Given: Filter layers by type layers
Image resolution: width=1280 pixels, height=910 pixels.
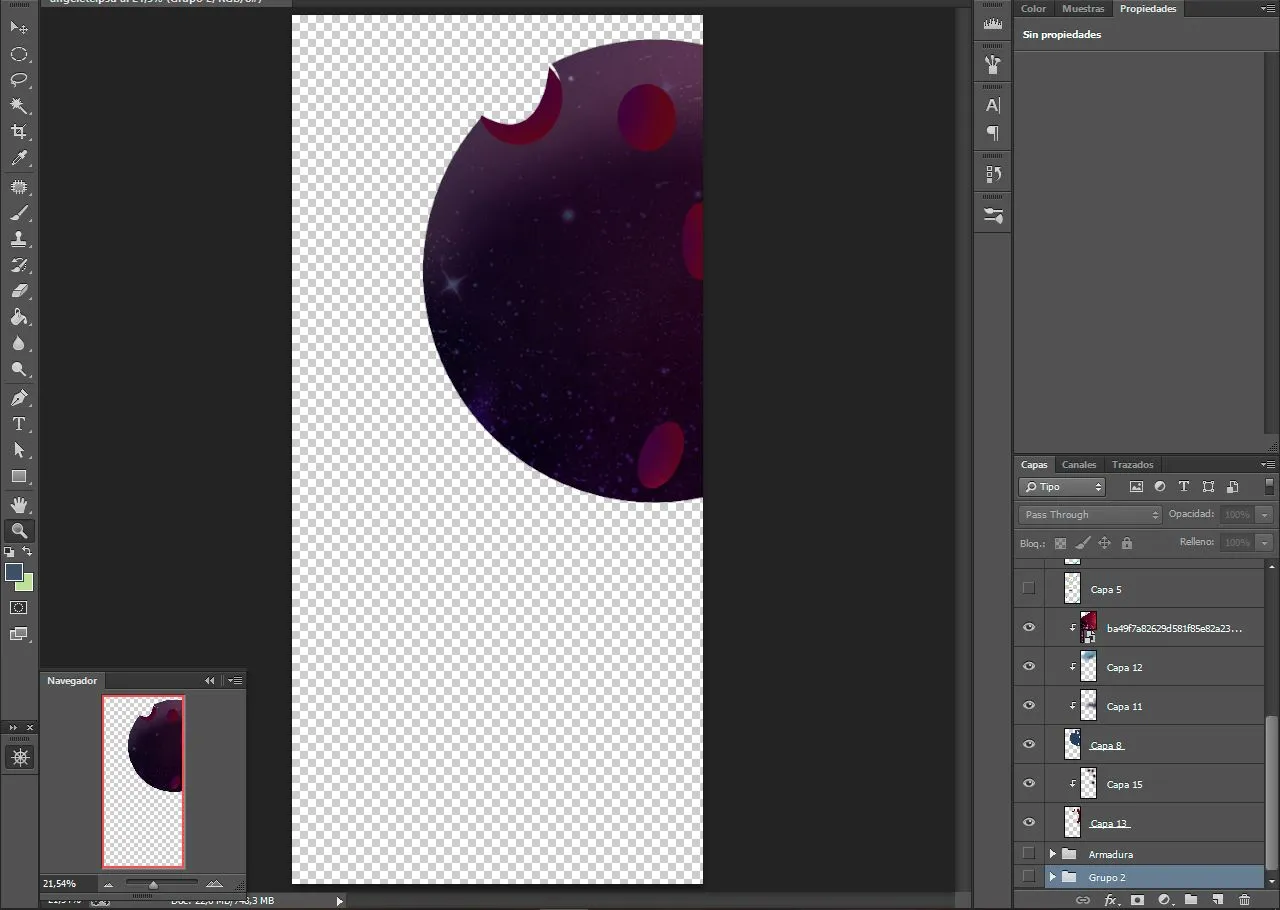Looking at the screenshot, I should [x=1184, y=487].
